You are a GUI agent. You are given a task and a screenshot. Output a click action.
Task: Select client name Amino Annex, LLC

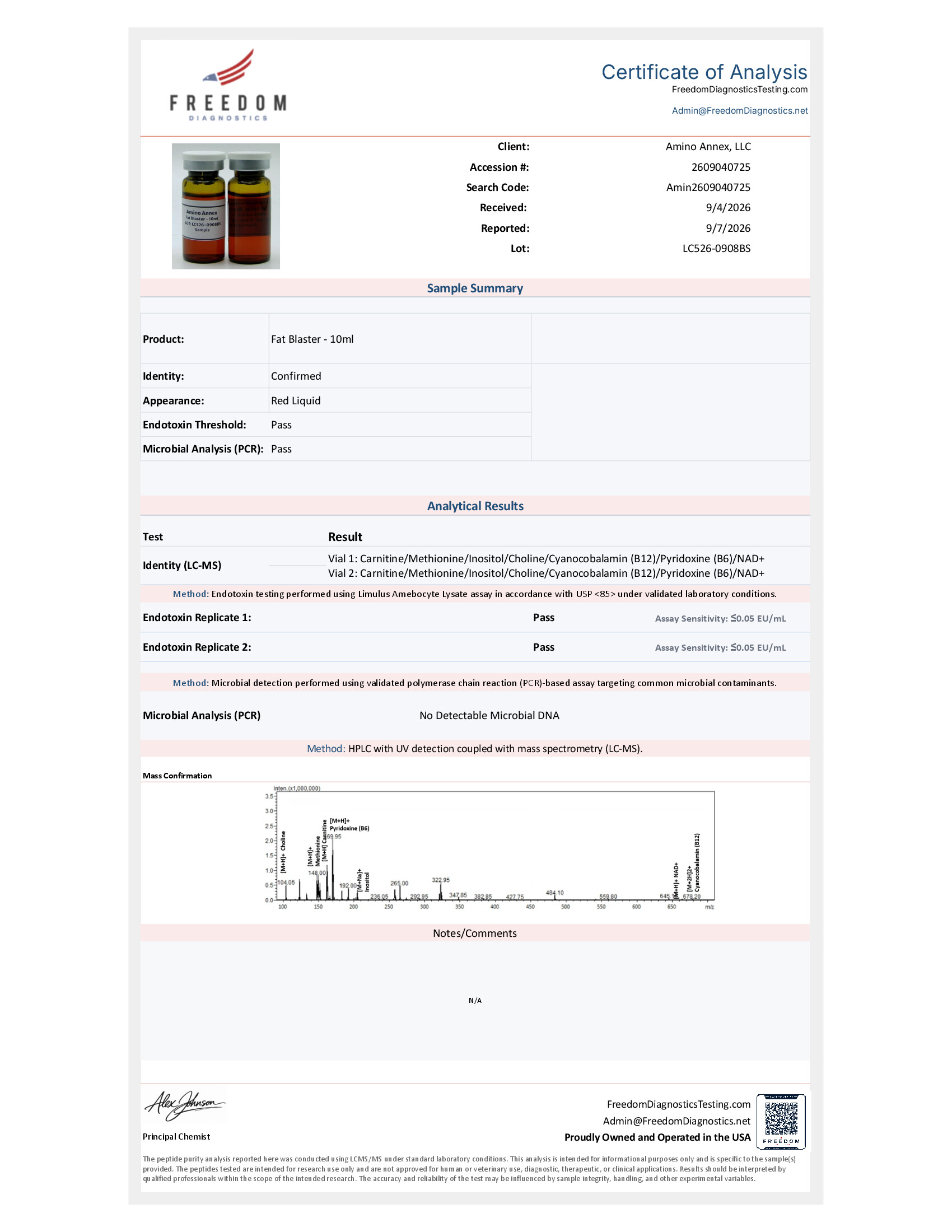[708, 147]
